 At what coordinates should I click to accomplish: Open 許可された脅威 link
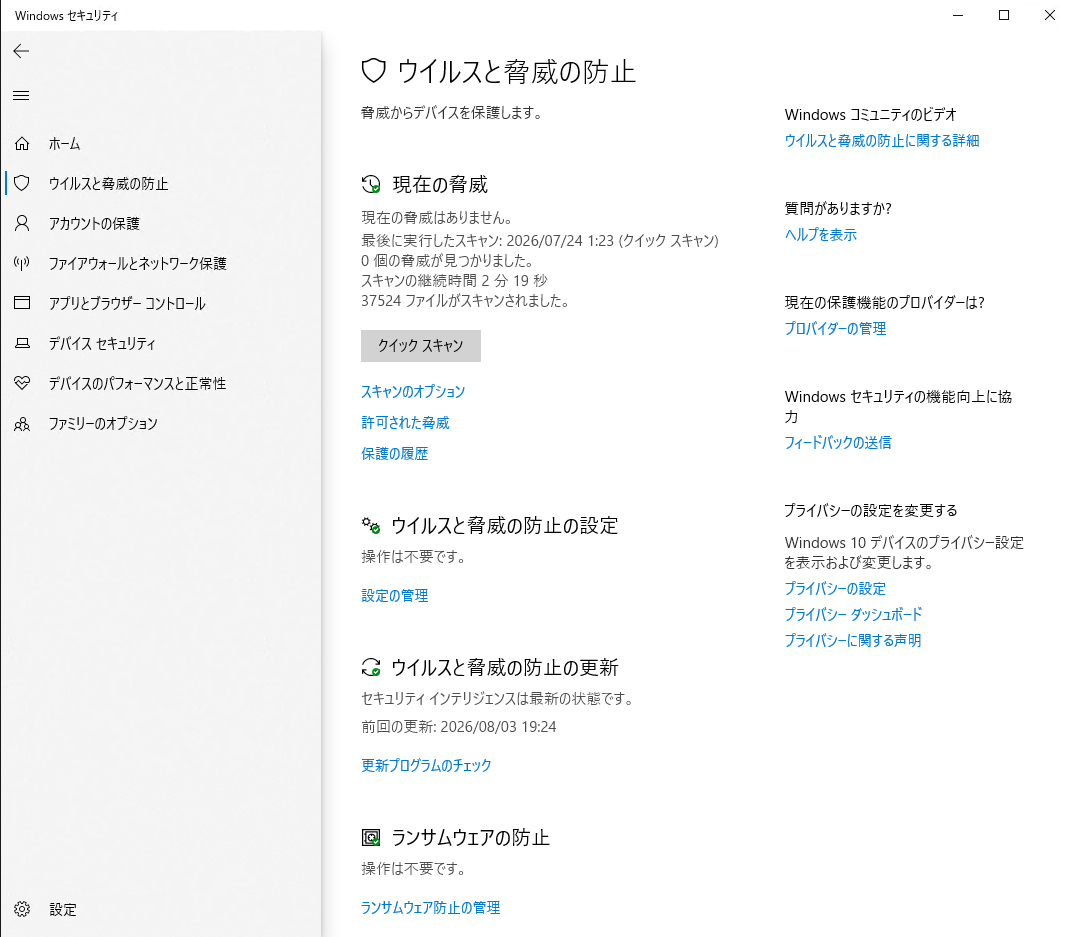click(x=405, y=423)
